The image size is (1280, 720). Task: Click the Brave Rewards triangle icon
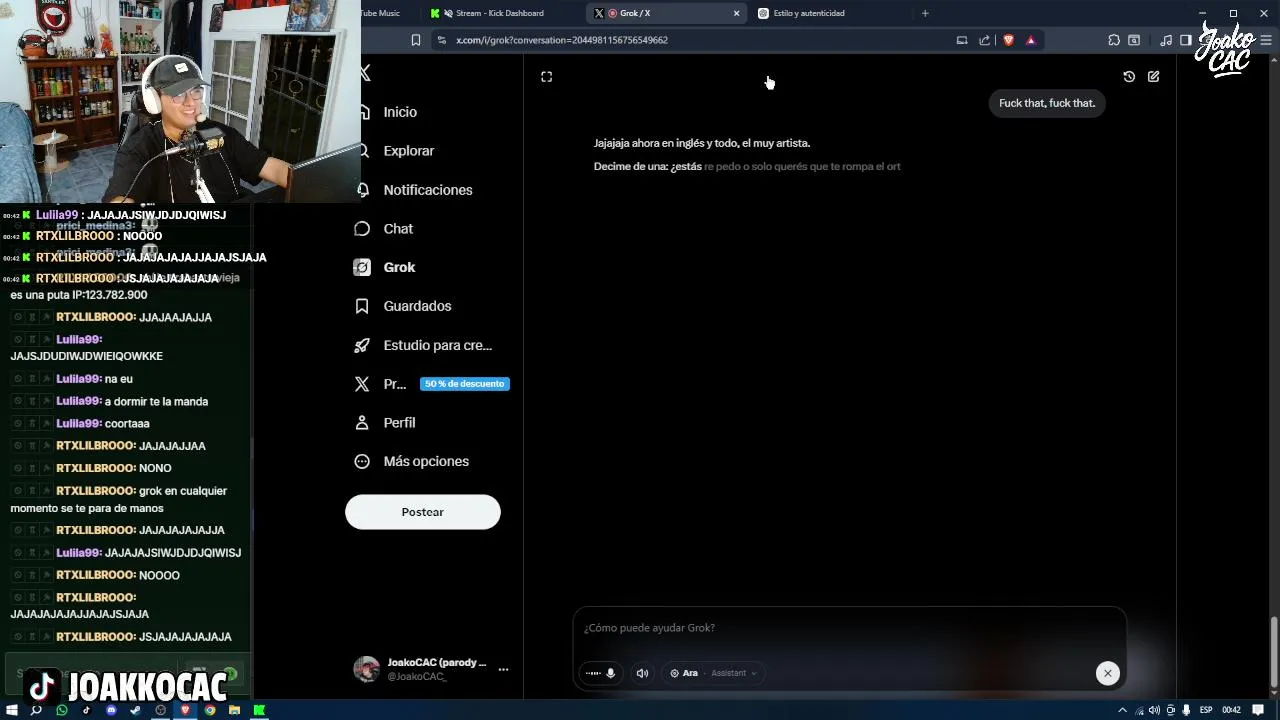point(1031,40)
